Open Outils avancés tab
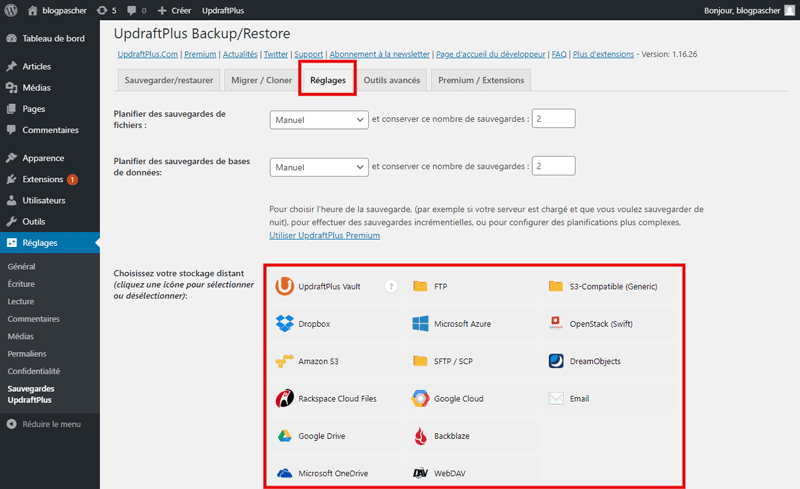This screenshot has width=800, height=489. coord(392,80)
